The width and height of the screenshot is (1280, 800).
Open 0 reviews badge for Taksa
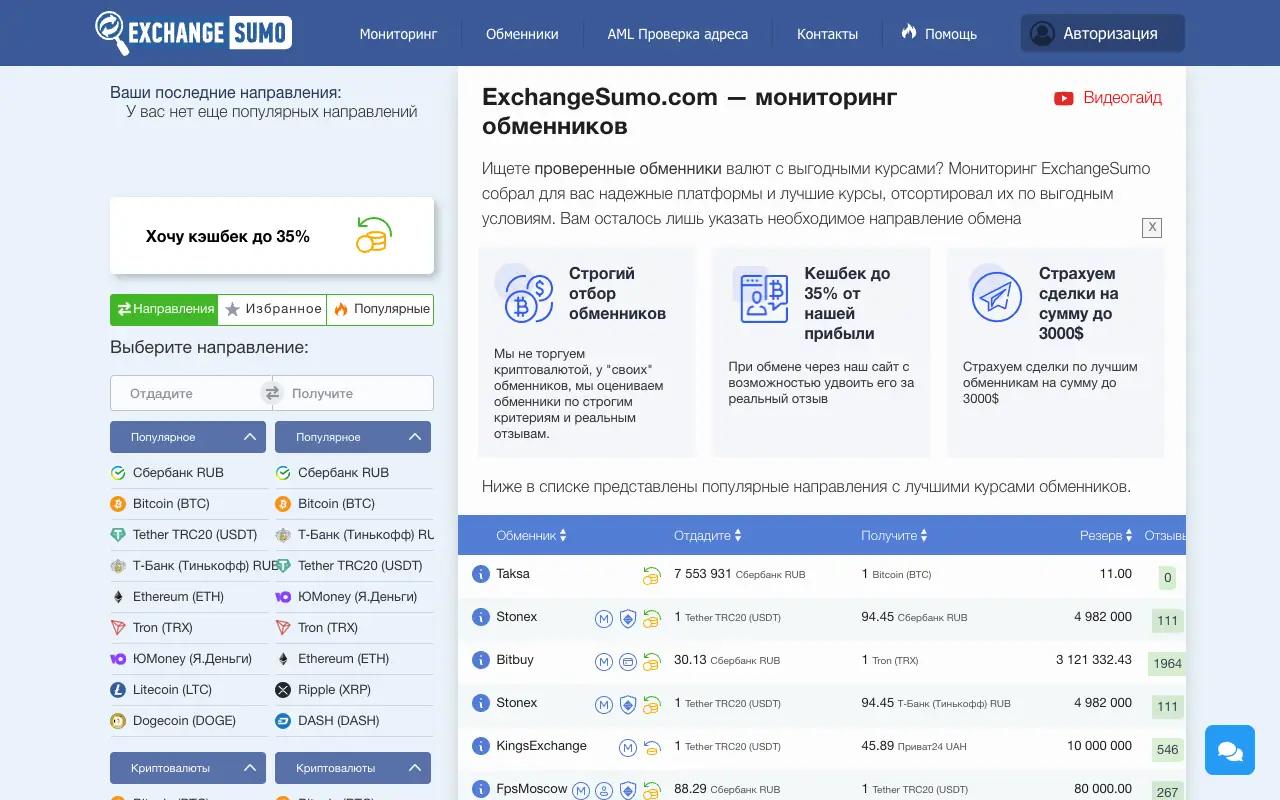tap(1167, 577)
